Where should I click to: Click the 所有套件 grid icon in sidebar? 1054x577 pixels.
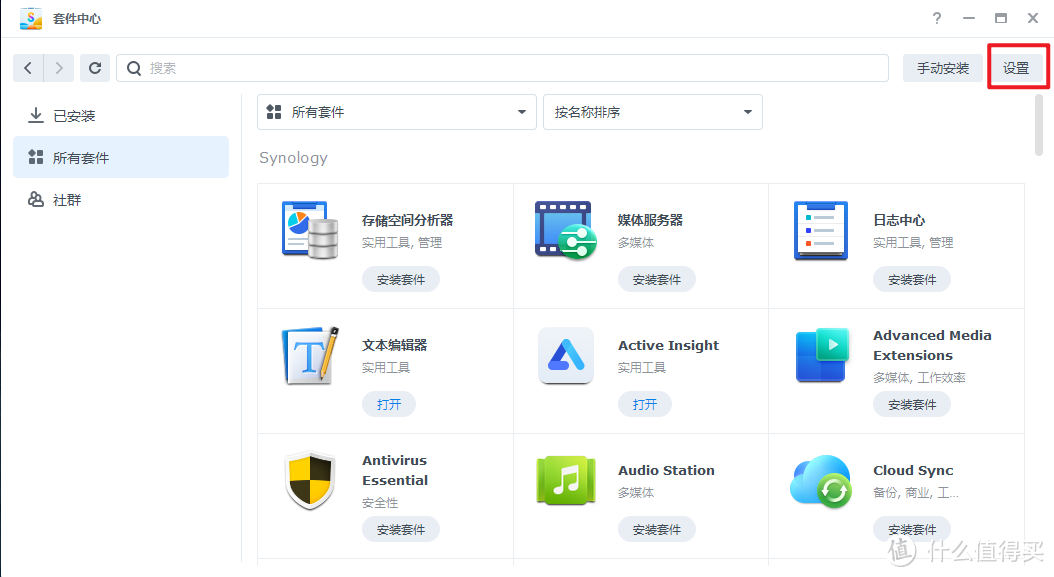pyautogui.click(x=36, y=157)
